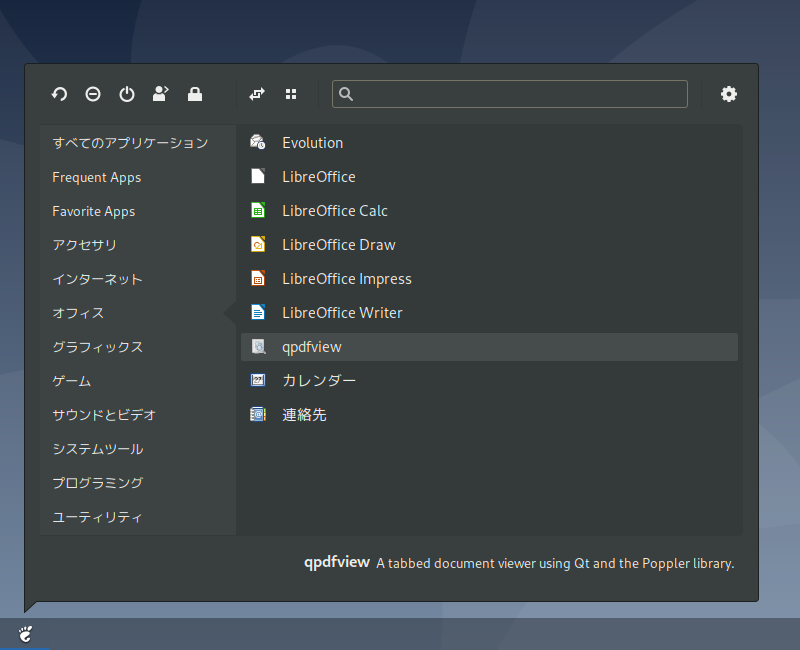This screenshot has width=800, height=650.
Task: Click the application search field
Action: point(510,94)
